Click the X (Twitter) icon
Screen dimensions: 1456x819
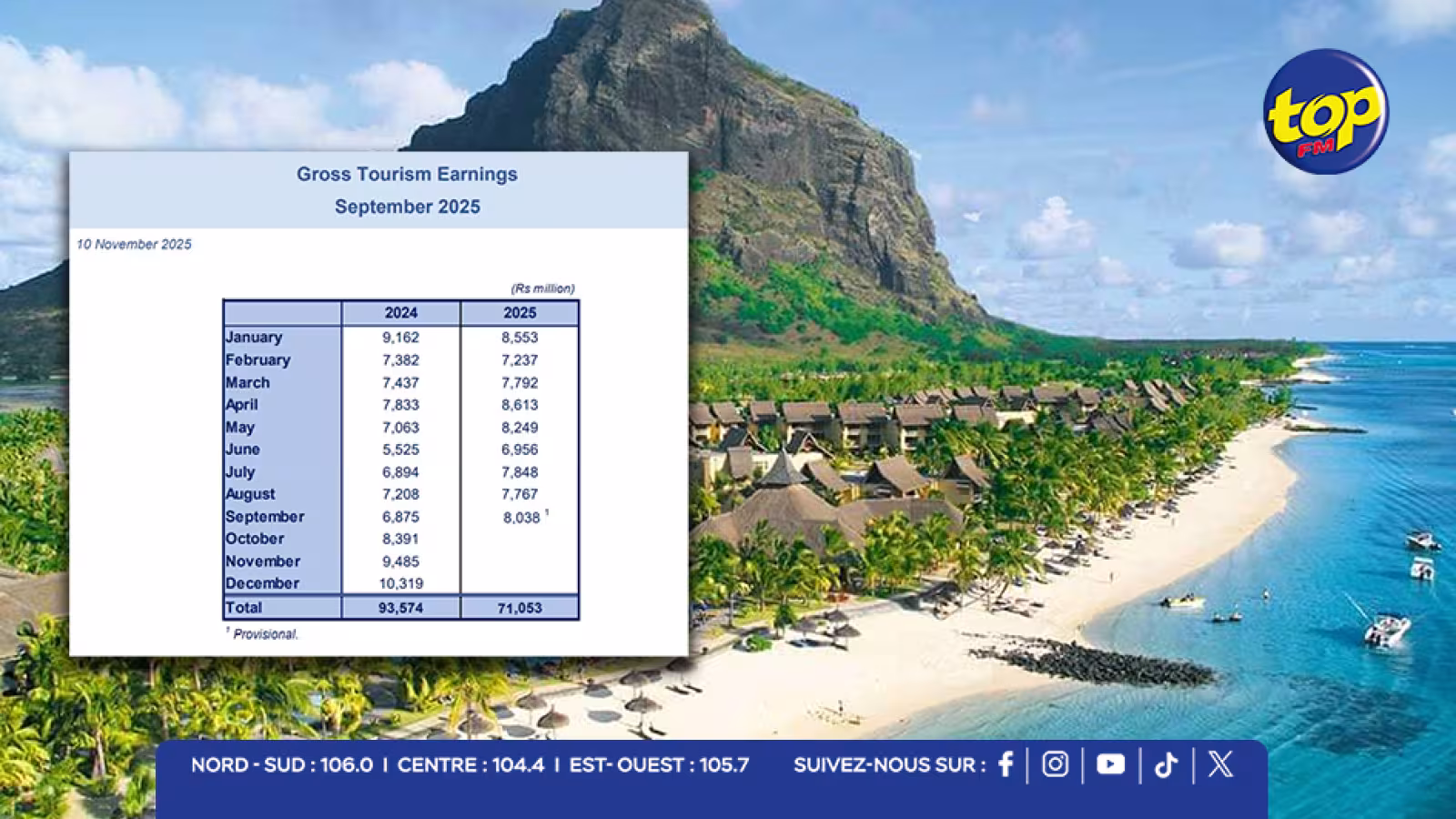[1220, 764]
